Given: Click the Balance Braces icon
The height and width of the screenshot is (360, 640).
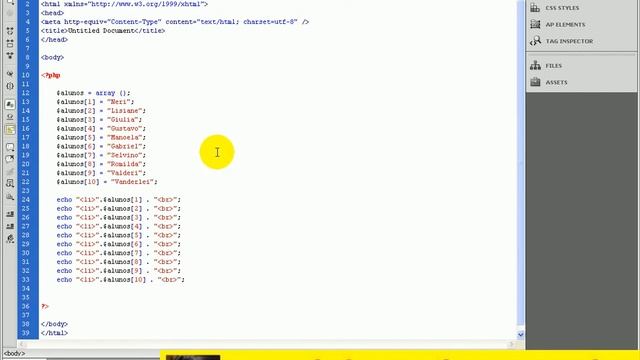Looking at the screenshot, I should click(10, 86).
